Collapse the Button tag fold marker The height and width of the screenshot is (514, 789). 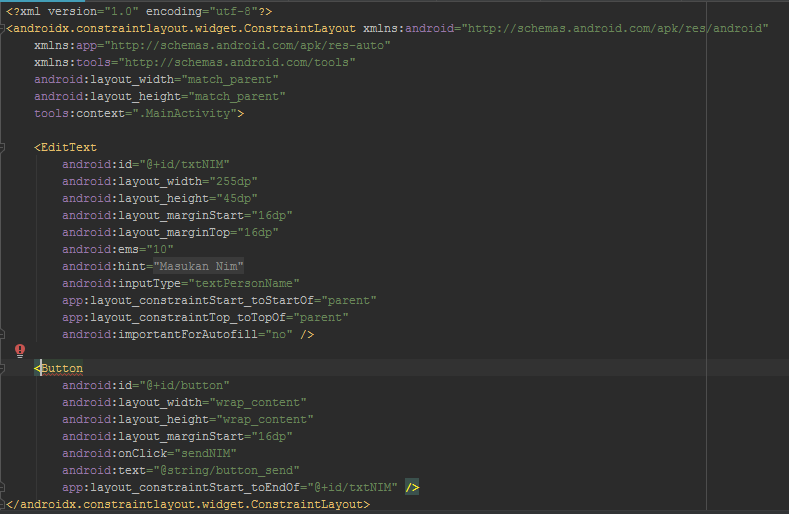point(2,369)
